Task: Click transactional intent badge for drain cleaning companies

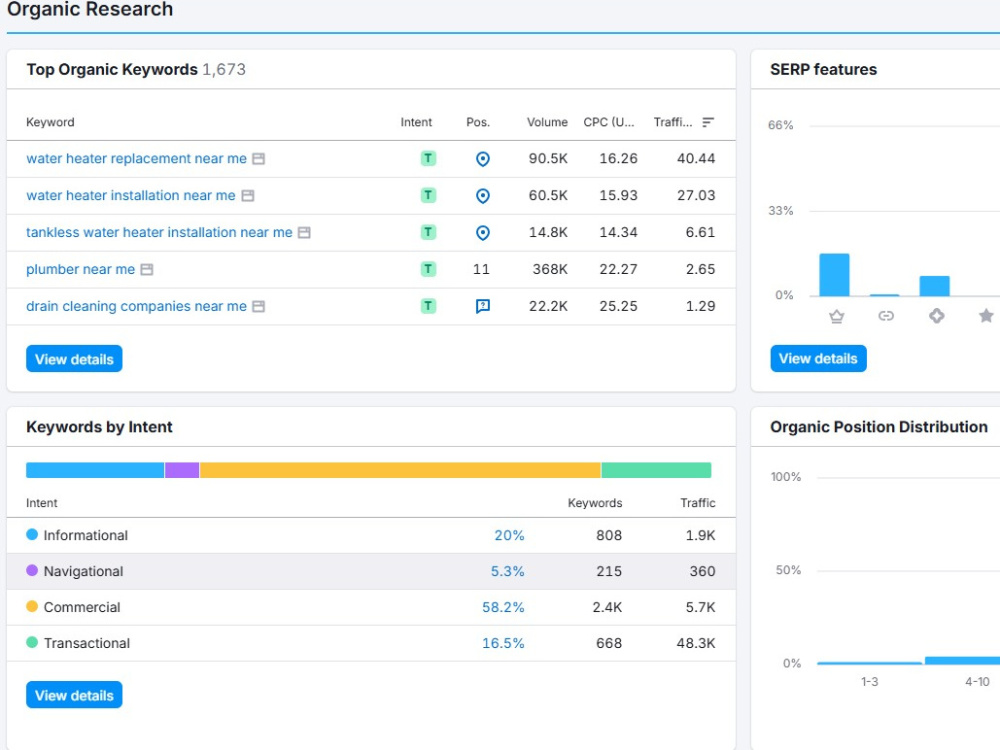Action: pos(429,306)
